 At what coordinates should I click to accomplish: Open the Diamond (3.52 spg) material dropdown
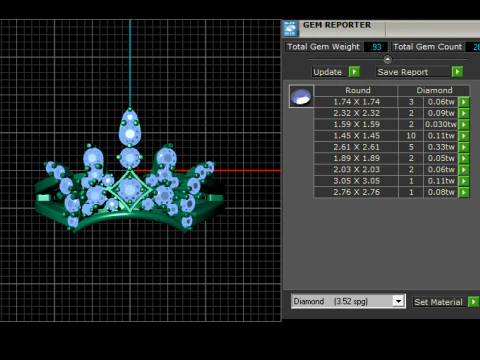click(x=398, y=301)
